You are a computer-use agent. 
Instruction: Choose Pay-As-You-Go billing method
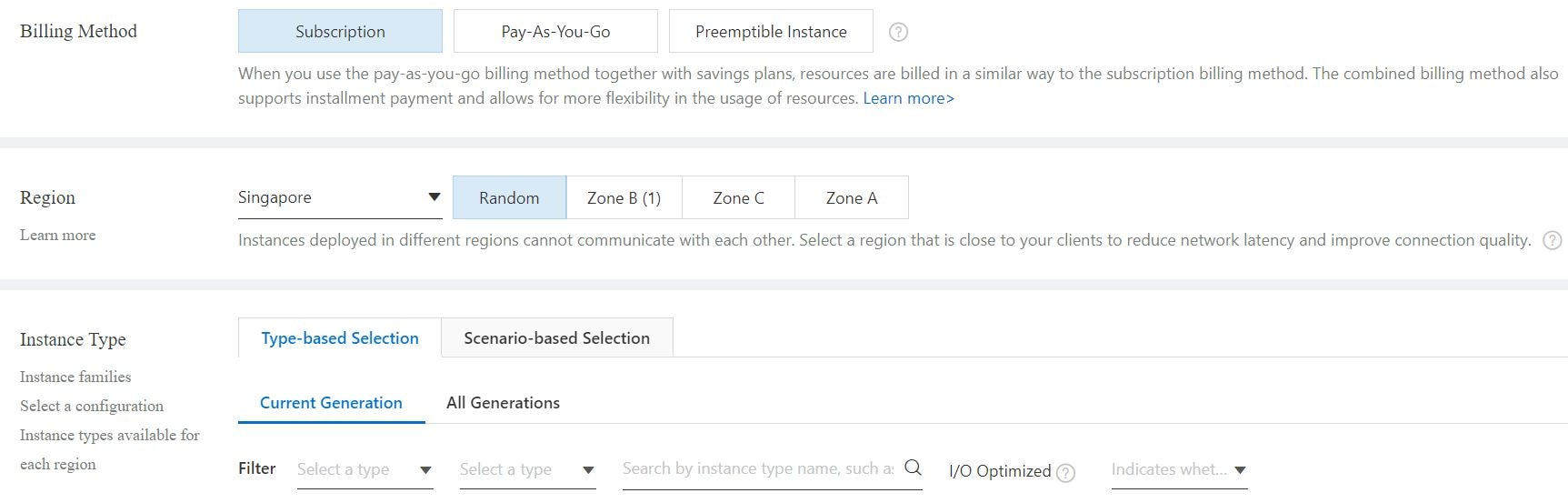[555, 31]
